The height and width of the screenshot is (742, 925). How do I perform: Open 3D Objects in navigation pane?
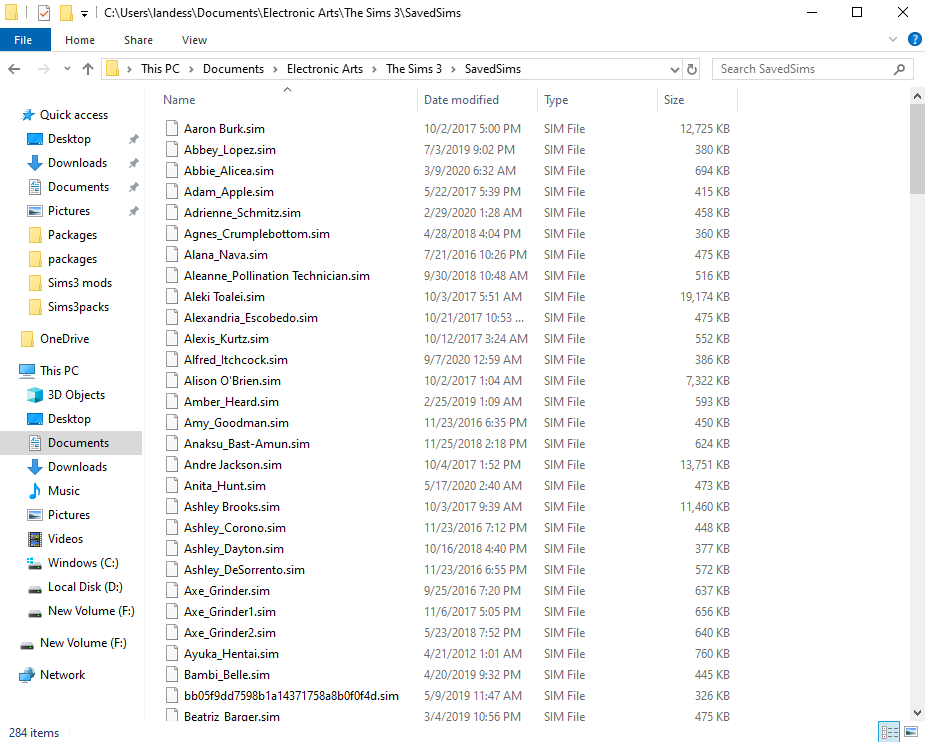[76, 395]
